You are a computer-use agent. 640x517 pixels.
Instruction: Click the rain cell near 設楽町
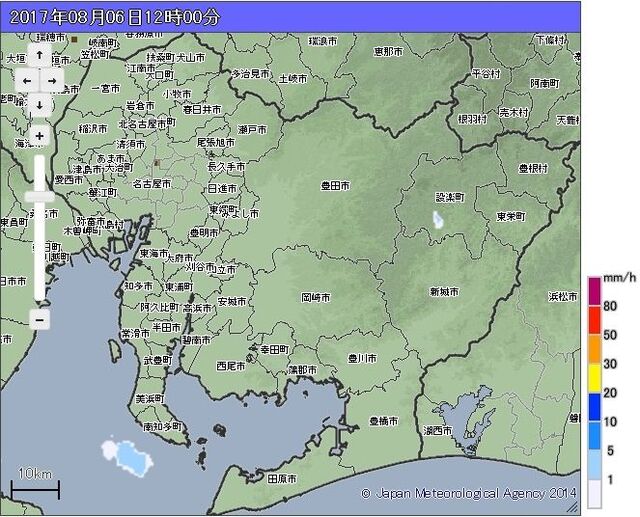438,220
